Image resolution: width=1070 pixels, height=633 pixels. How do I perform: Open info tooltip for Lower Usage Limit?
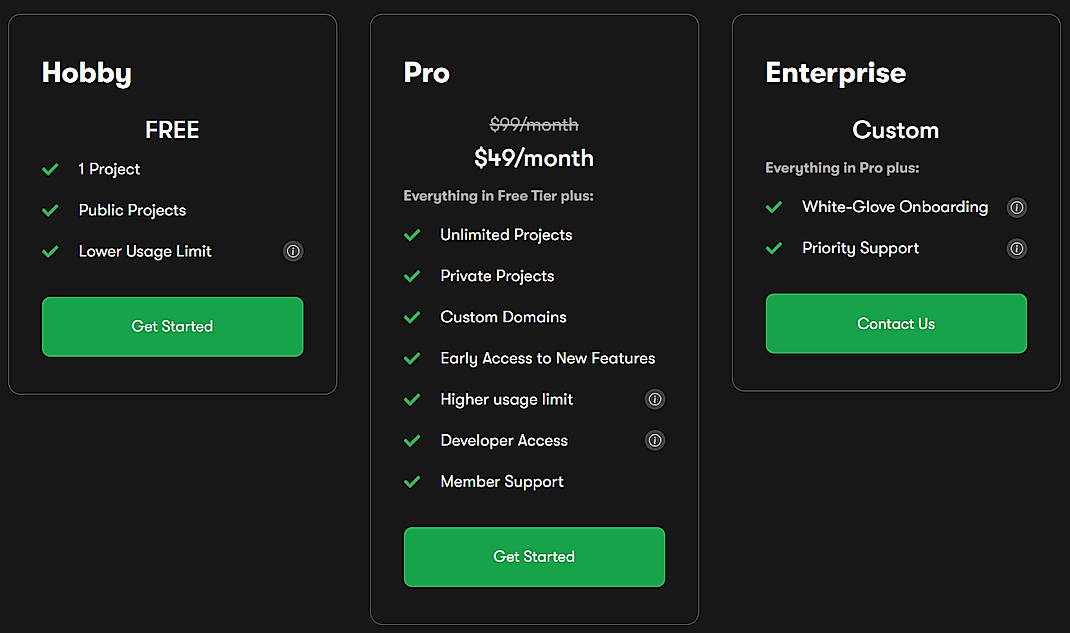click(x=293, y=251)
